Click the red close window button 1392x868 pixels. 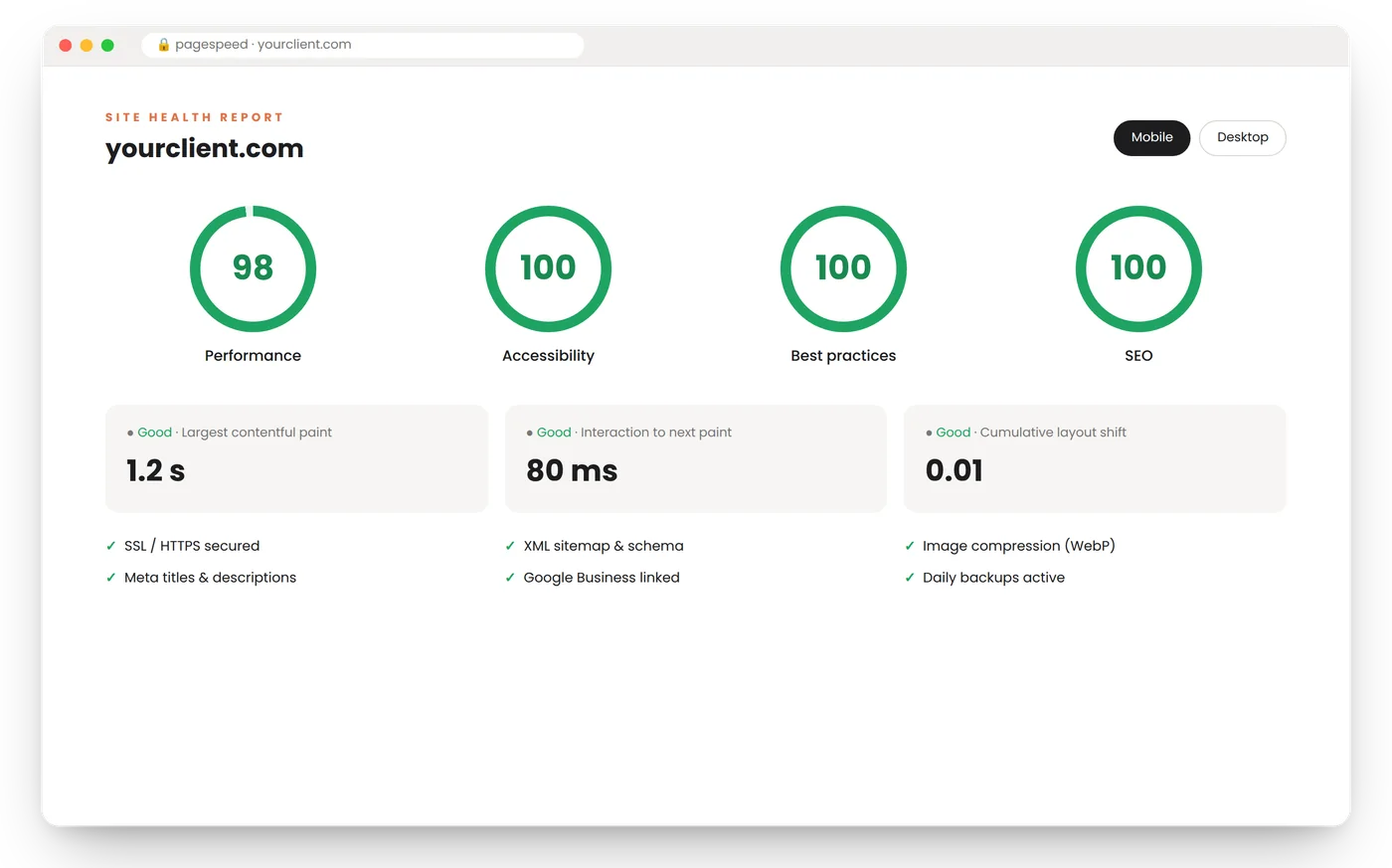point(66,45)
